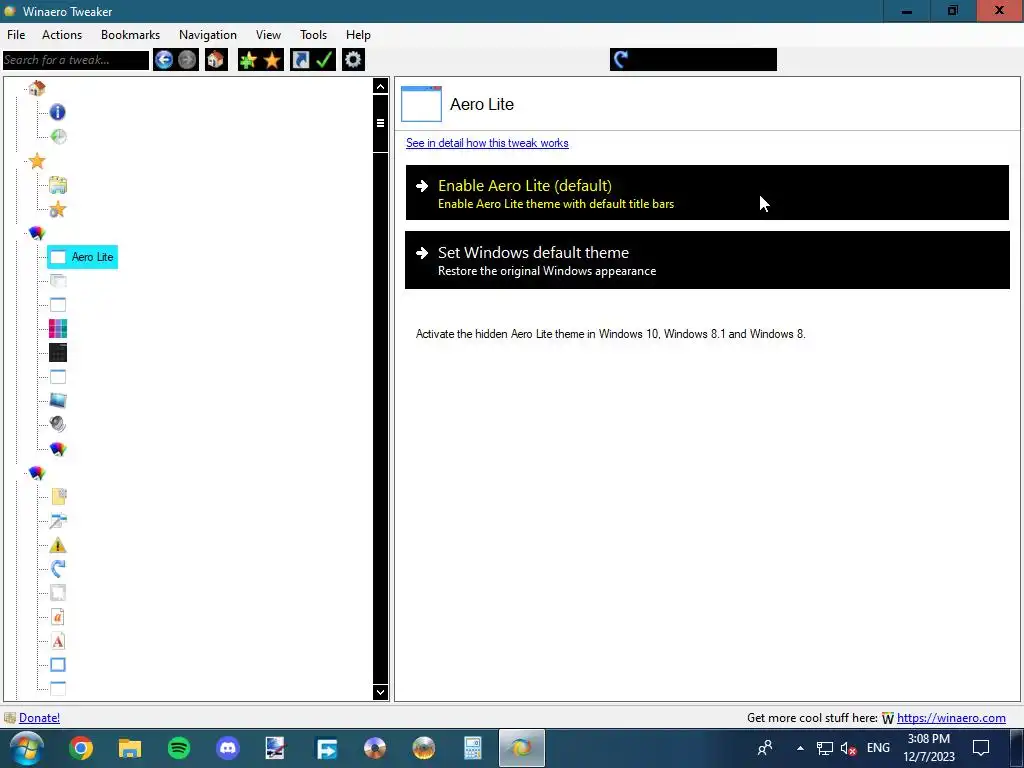Screen dimensions: 1024x768
Task: Select the dark grid tree item
Action: [58, 353]
